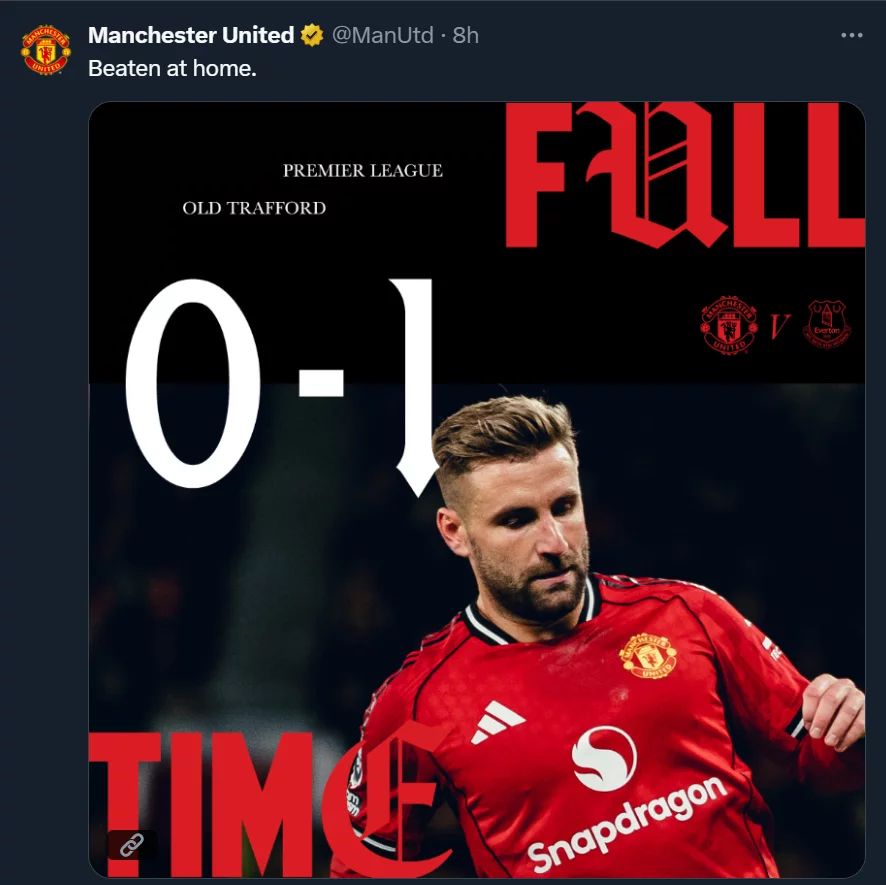Screen dimensions: 886x885
Task: Click the Adidas logo on the jersey
Action: [497, 721]
